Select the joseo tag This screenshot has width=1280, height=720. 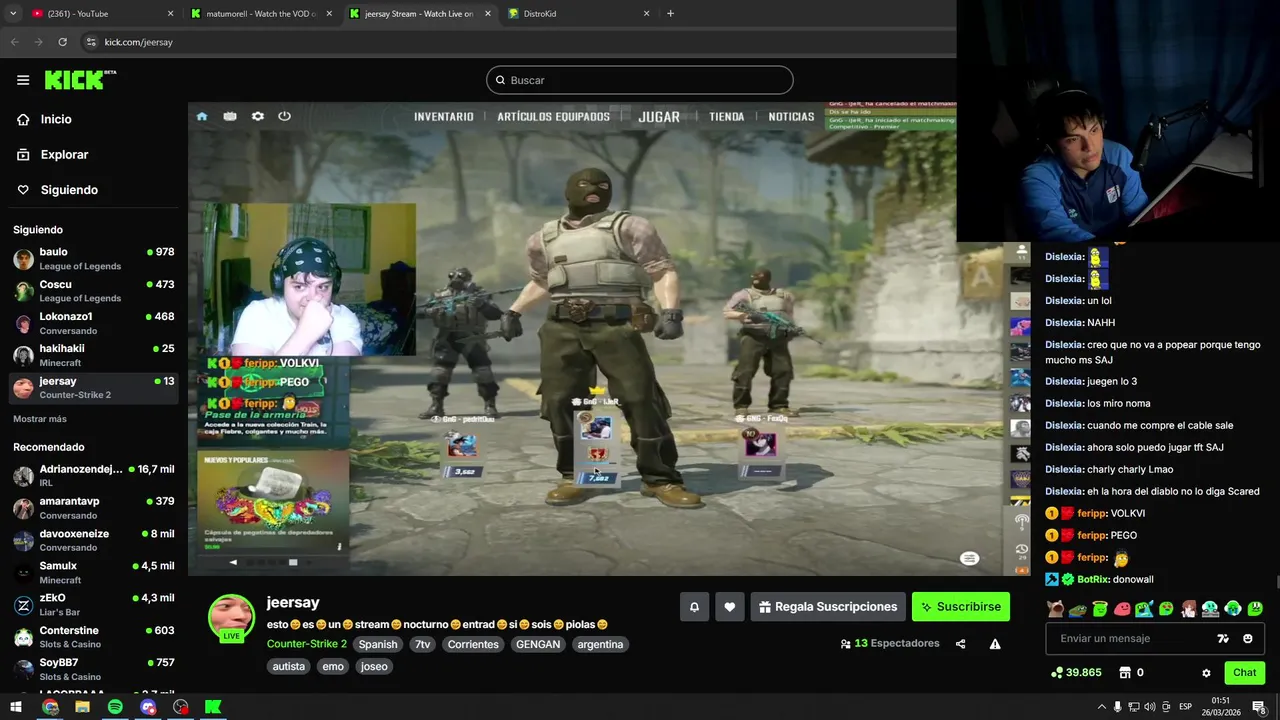pyautogui.click(x=374, y=667)
